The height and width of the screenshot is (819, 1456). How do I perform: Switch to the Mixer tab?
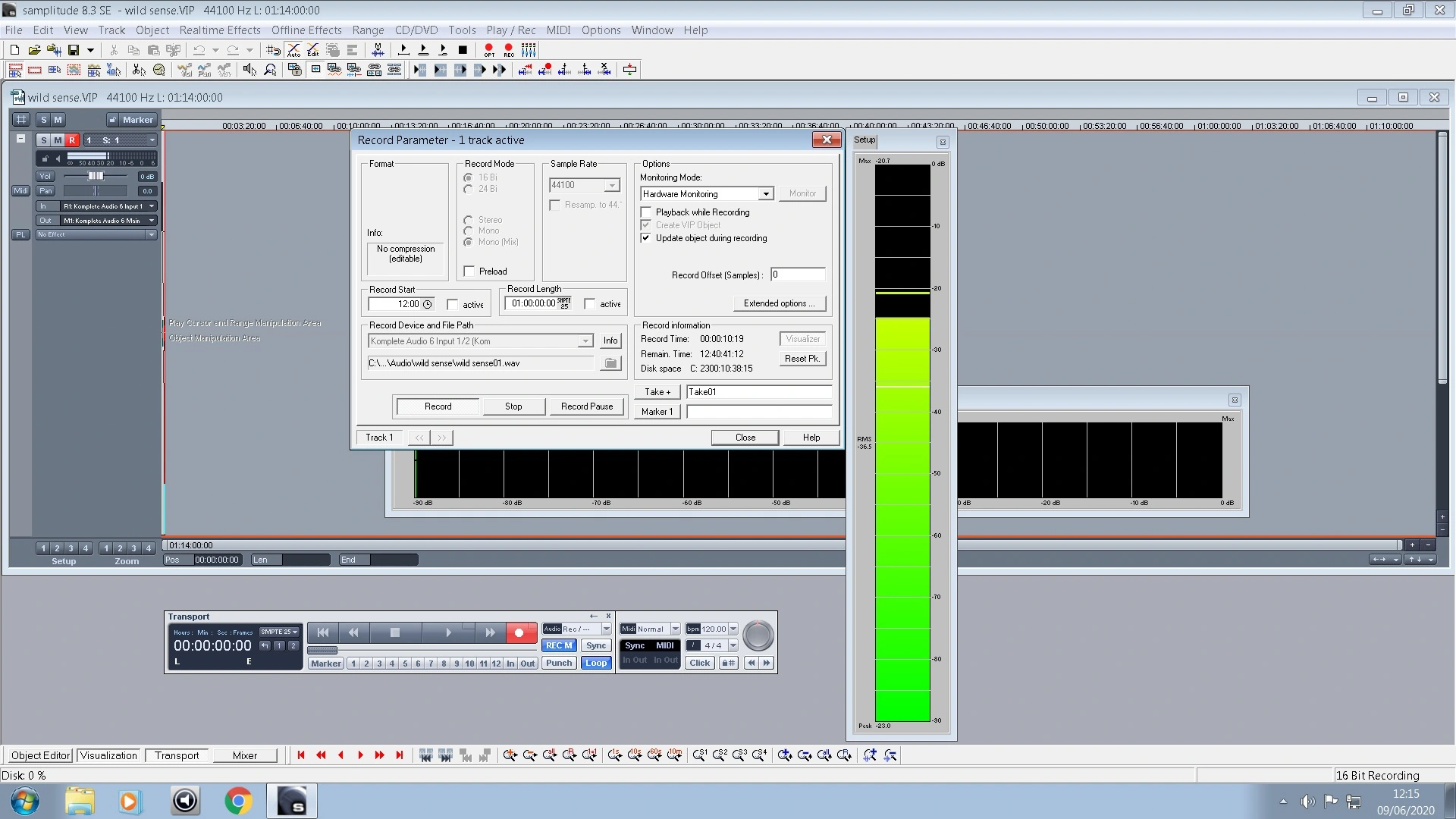click(244, 755)
